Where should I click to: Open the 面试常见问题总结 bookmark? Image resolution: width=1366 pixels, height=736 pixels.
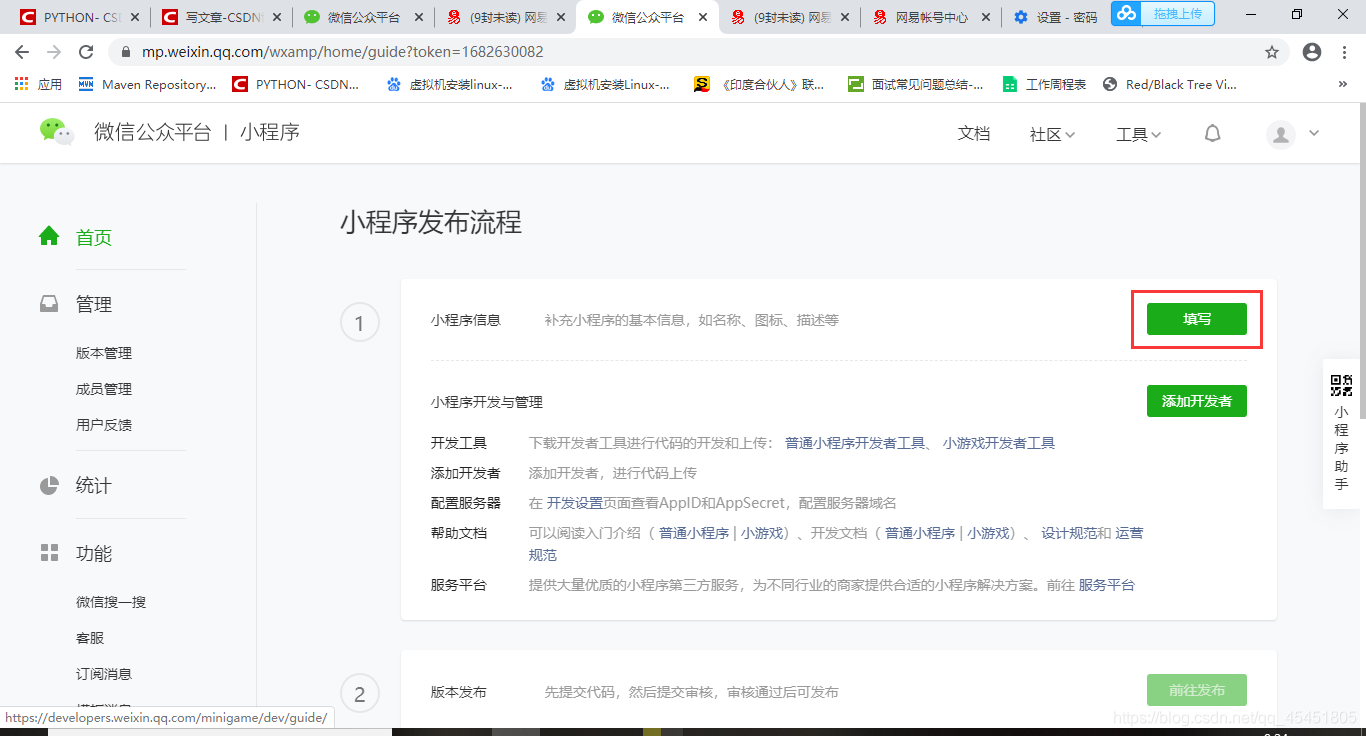tap(915, 85)
